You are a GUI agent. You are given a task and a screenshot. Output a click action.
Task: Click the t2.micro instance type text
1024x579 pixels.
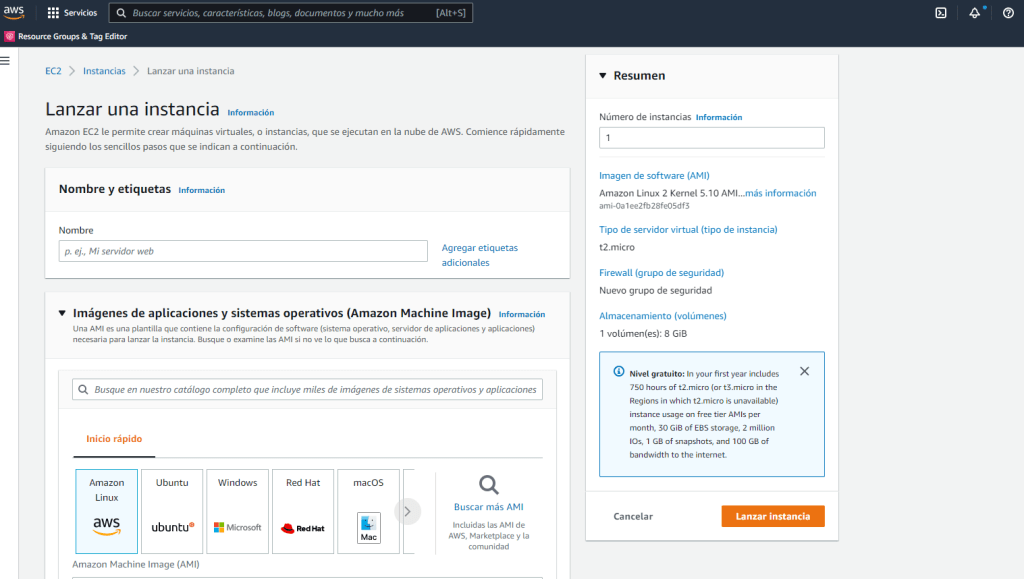pos(617,247)
